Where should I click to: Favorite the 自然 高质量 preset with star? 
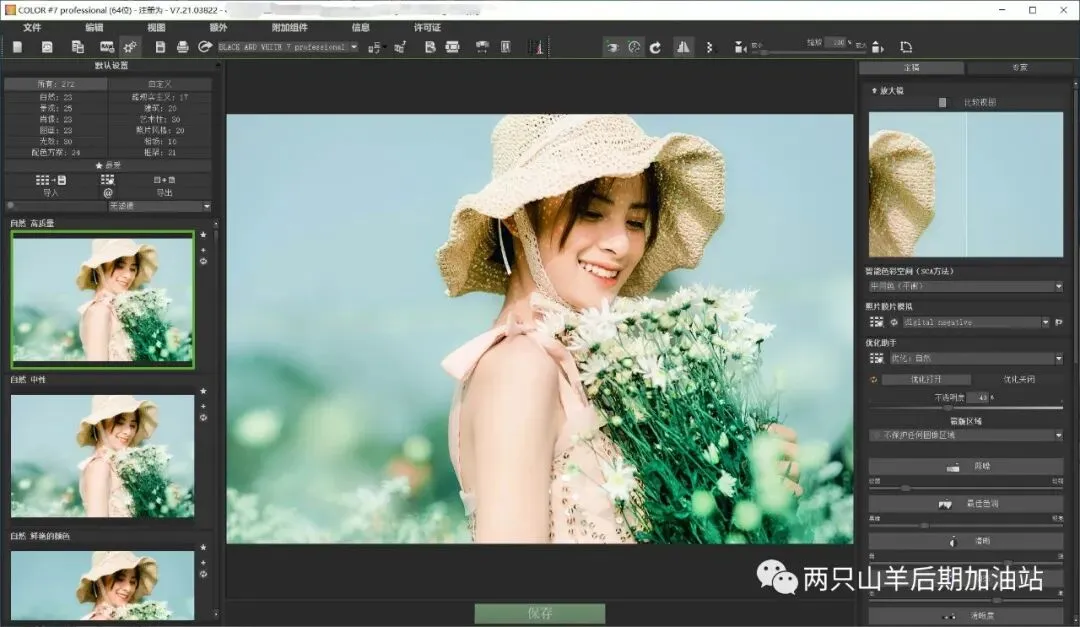(x=203, y=235)
